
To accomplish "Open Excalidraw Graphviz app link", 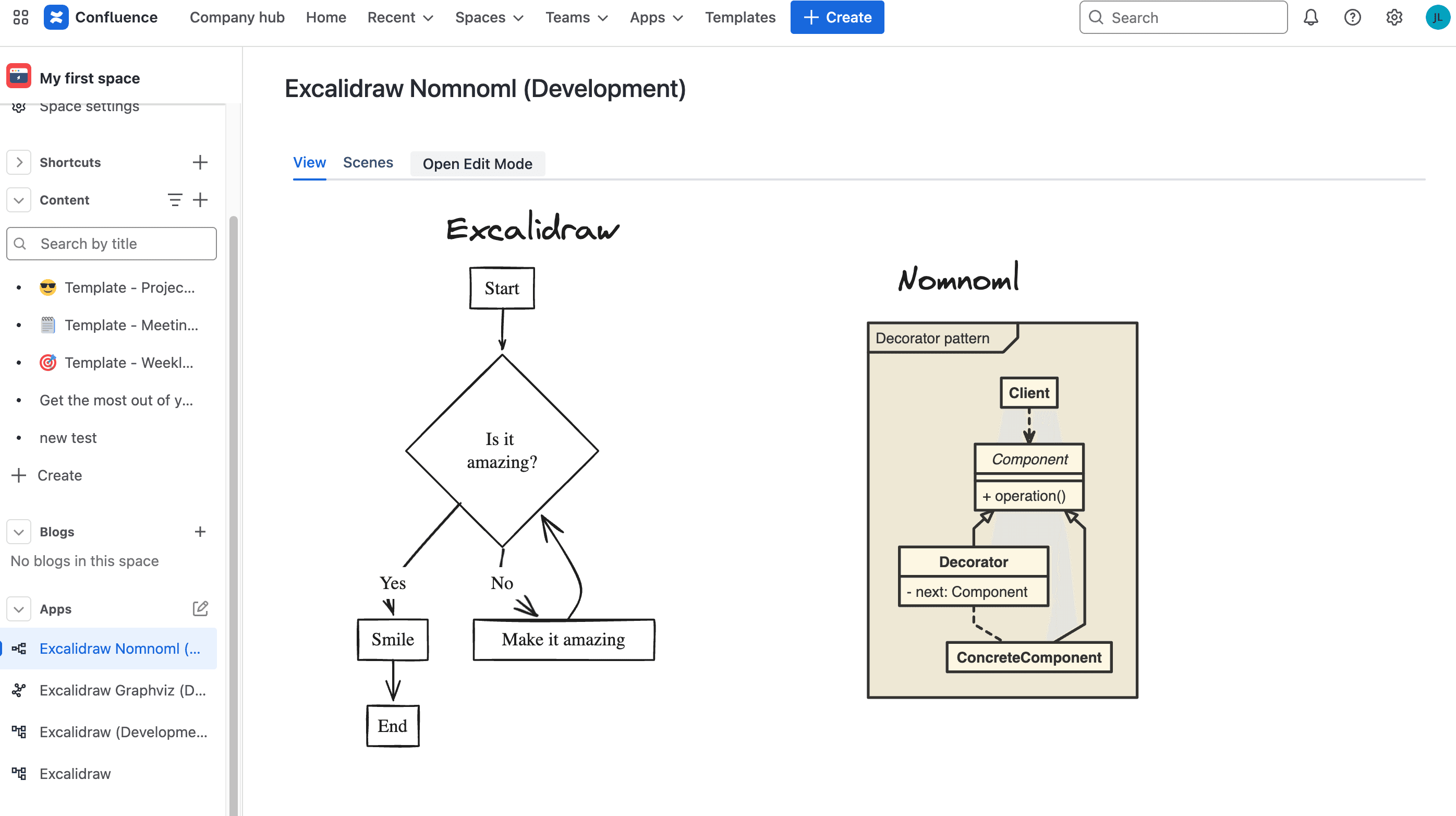I will pos(123,690).
